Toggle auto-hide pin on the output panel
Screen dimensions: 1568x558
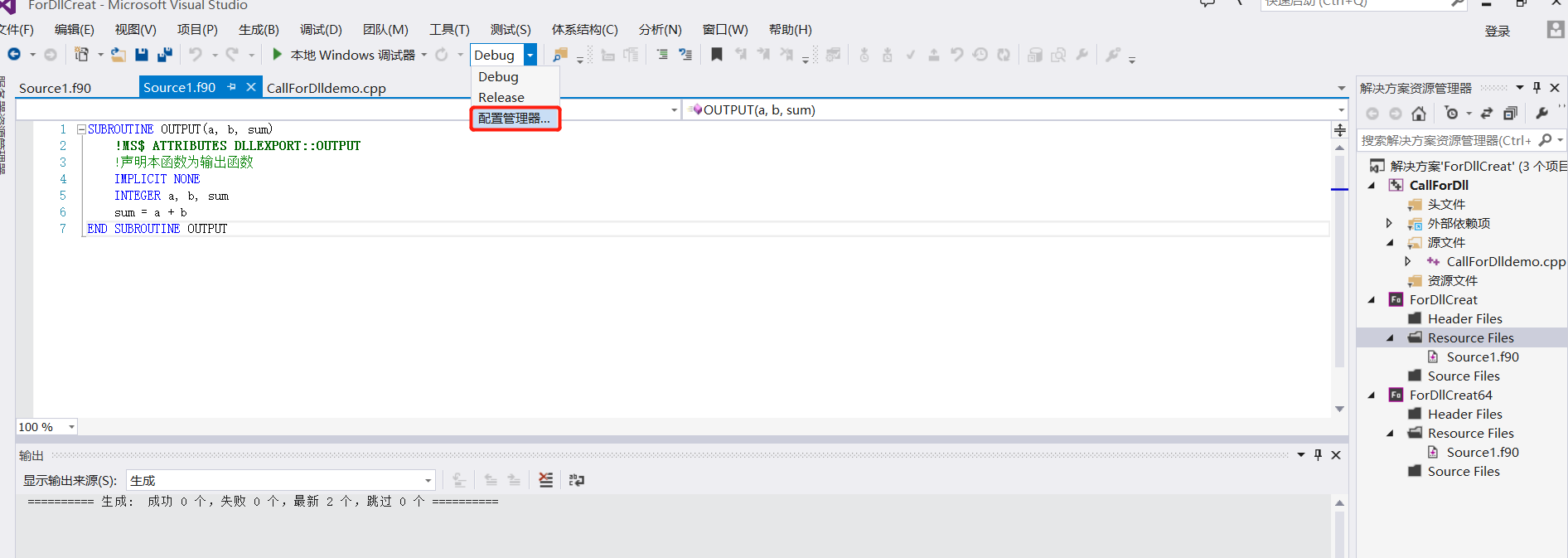point(1318,454)
